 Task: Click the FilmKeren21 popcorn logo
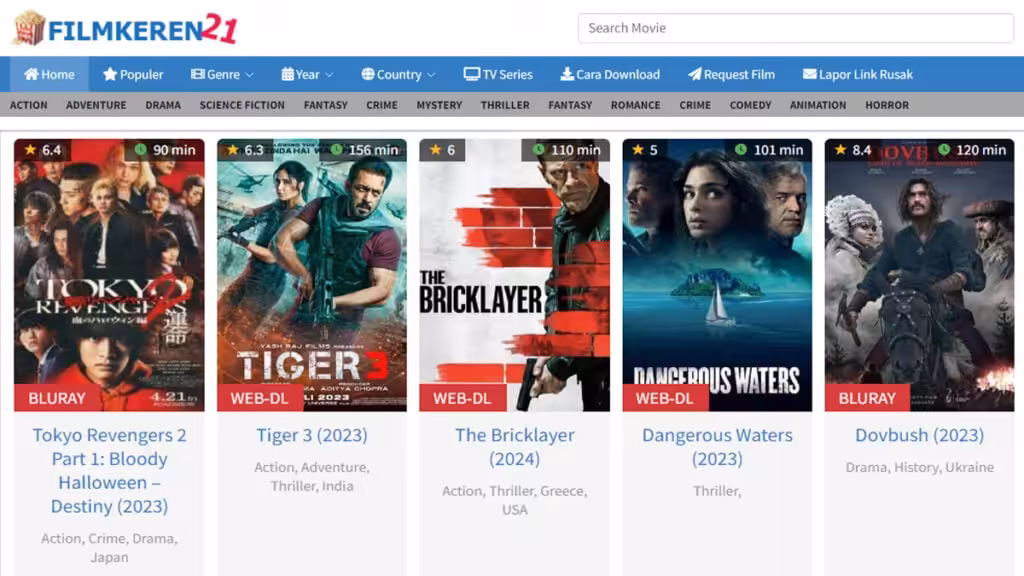(28, 28)
